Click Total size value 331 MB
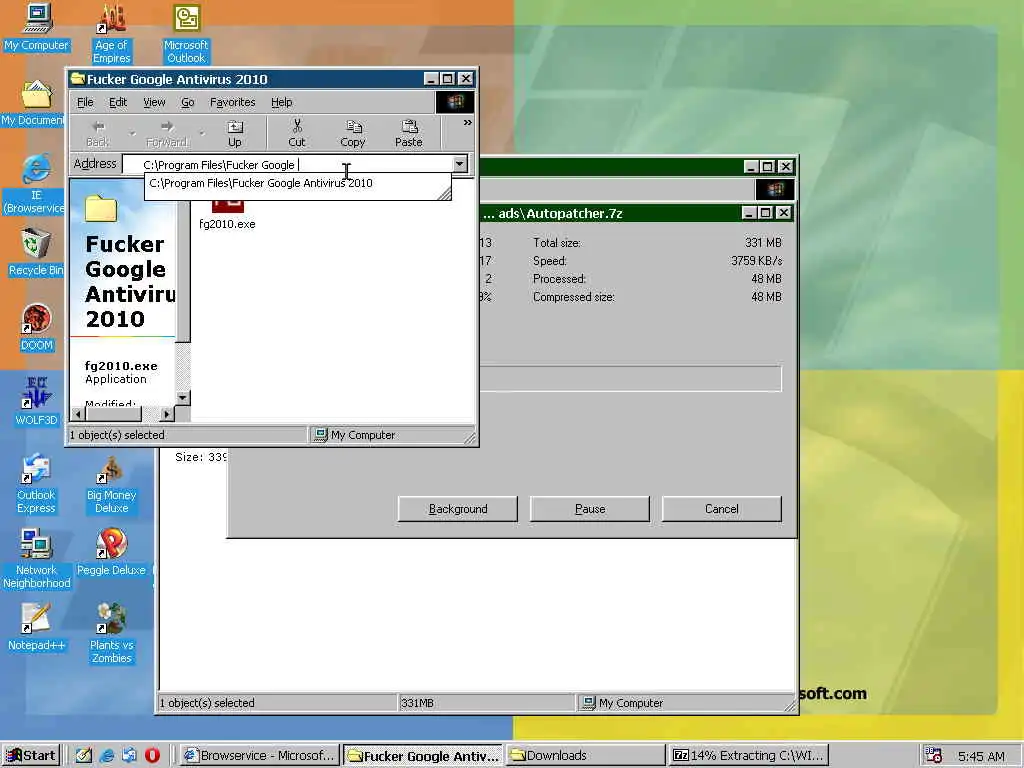The width and height of the screenshot is (1024, 768). pyautogui.click(x=763, y=243)
